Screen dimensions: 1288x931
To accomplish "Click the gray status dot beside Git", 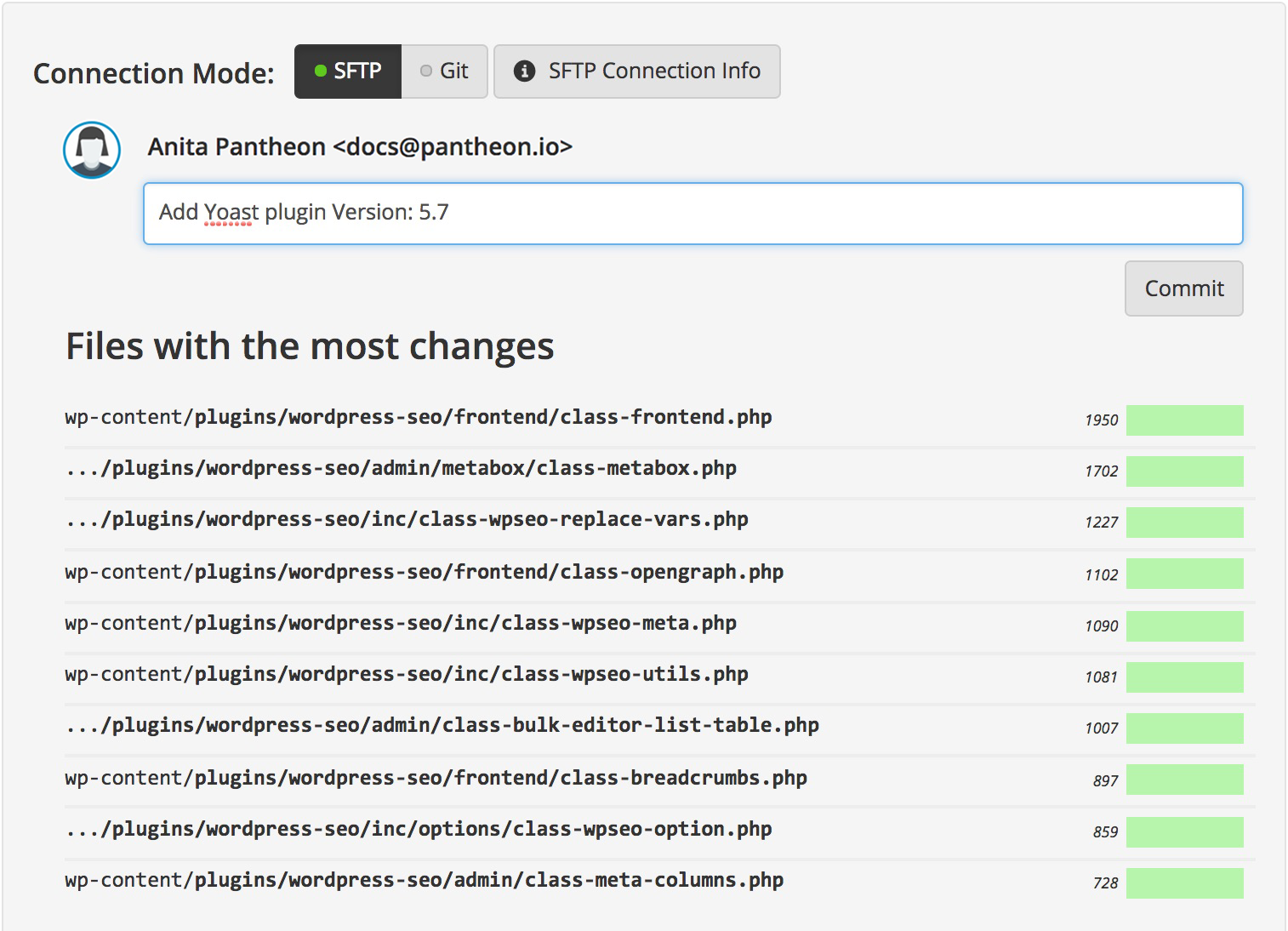I will click(425, 71).
